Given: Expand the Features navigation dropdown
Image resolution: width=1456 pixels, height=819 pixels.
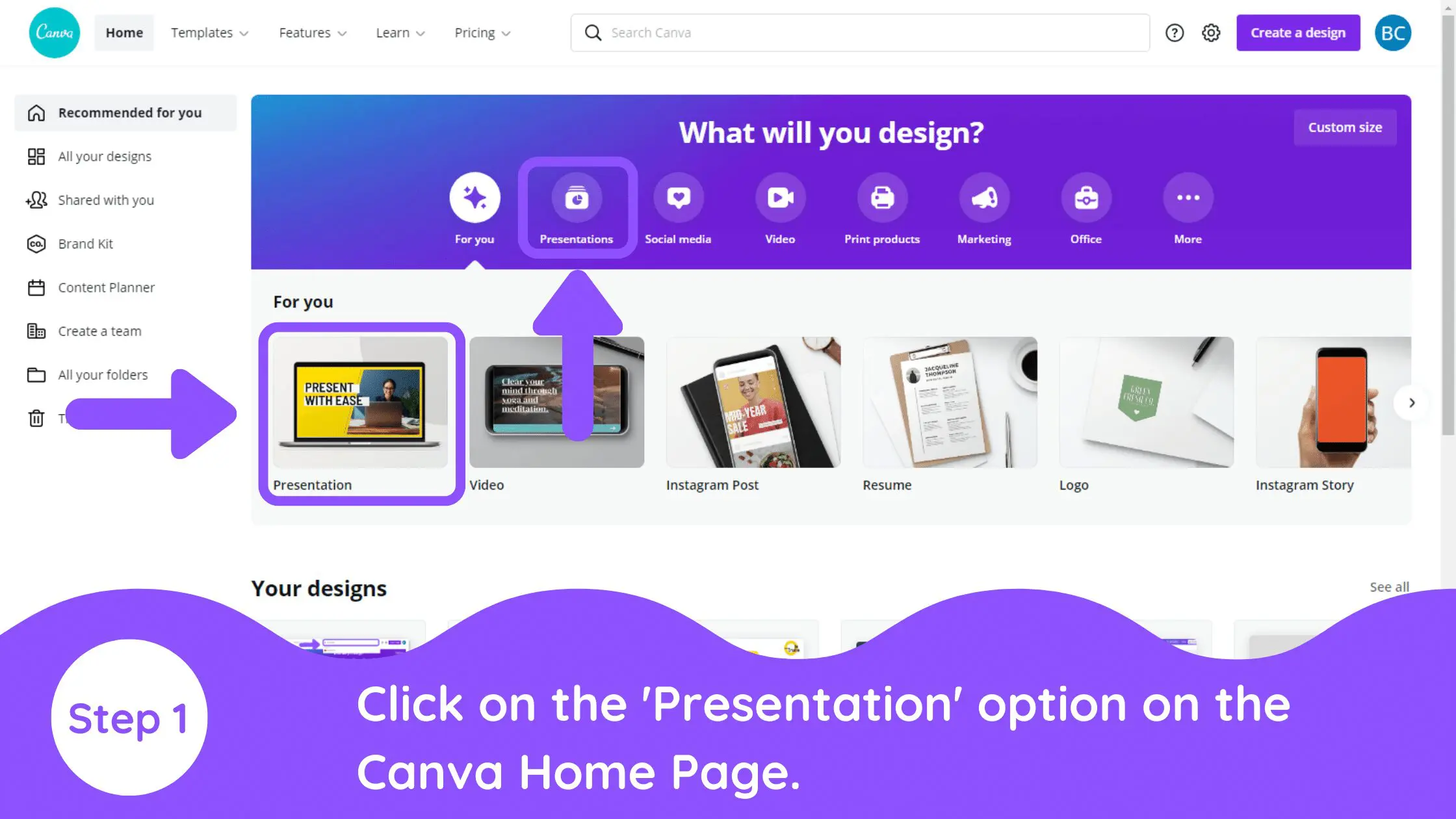Looking at the screenshot, I should point(311,32).
